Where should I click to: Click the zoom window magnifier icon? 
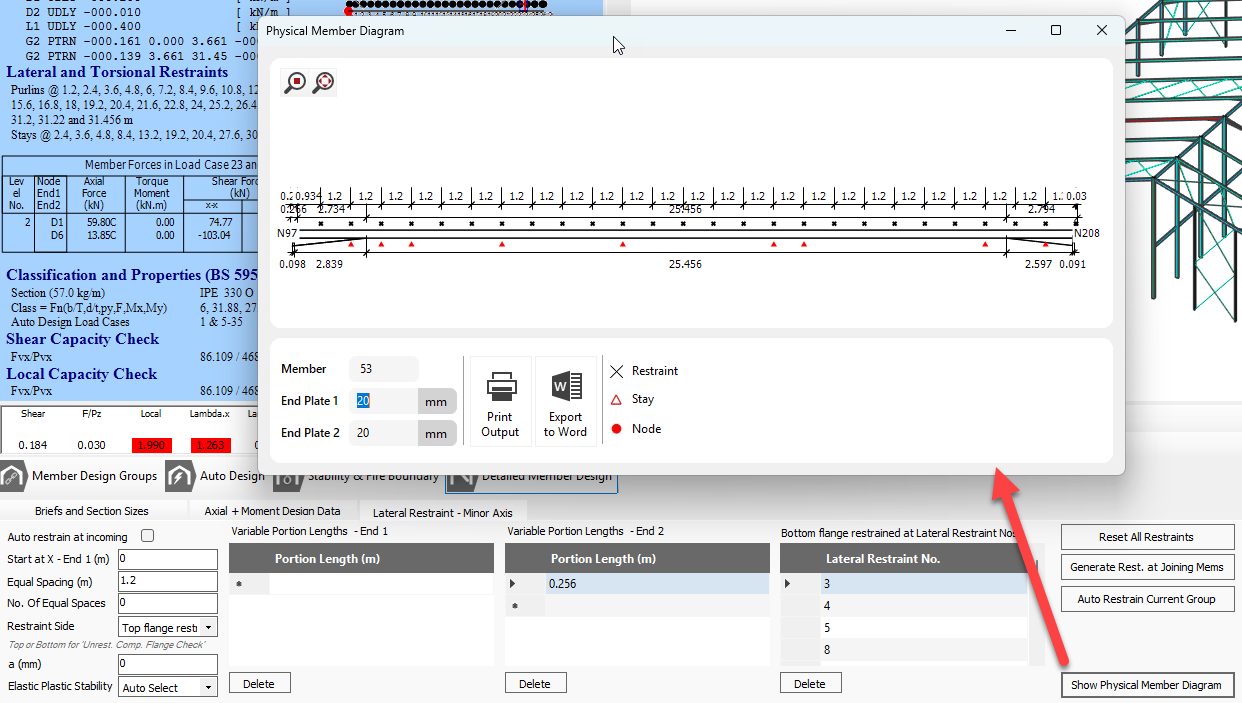point(295,83)
